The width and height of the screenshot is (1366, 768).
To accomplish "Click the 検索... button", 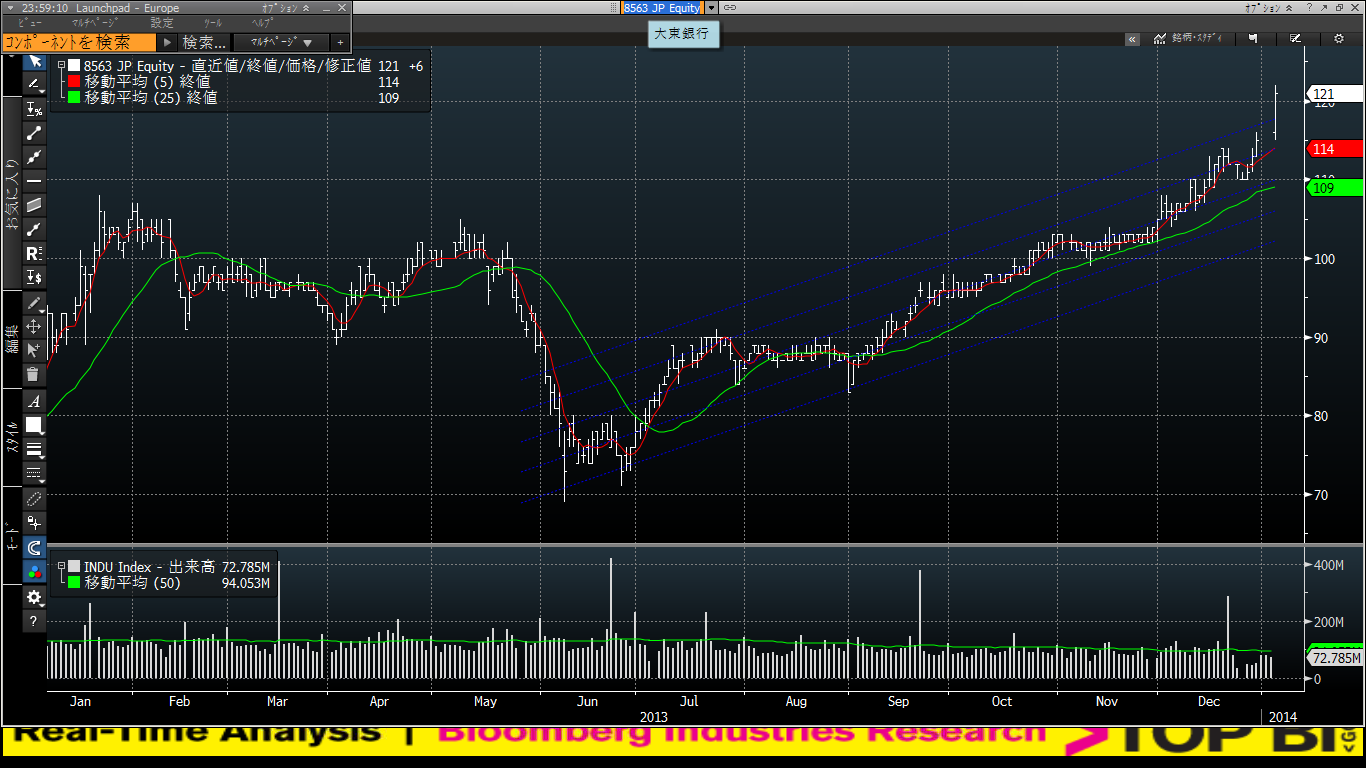I will [x=204, y=43].
